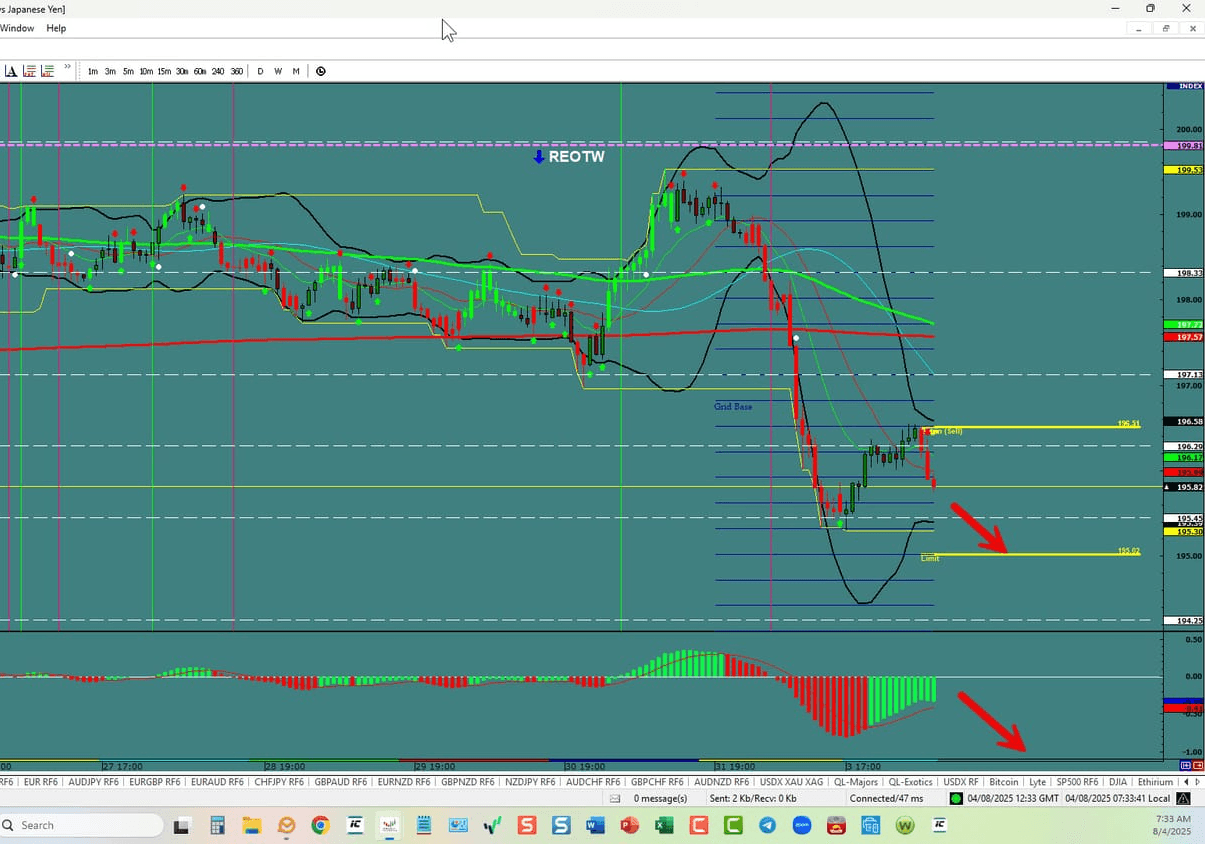Open the Window menu
This screenshot has height=844, width=1205.
point(17,28)
